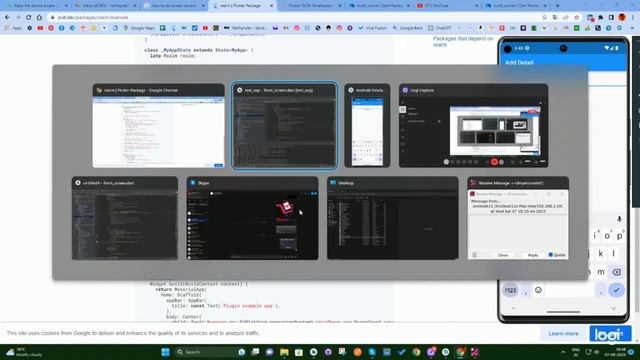Open Skype from the taskbar
This screenshot has height=360, width=640.
pyautogui.click(x=372, y=352)
